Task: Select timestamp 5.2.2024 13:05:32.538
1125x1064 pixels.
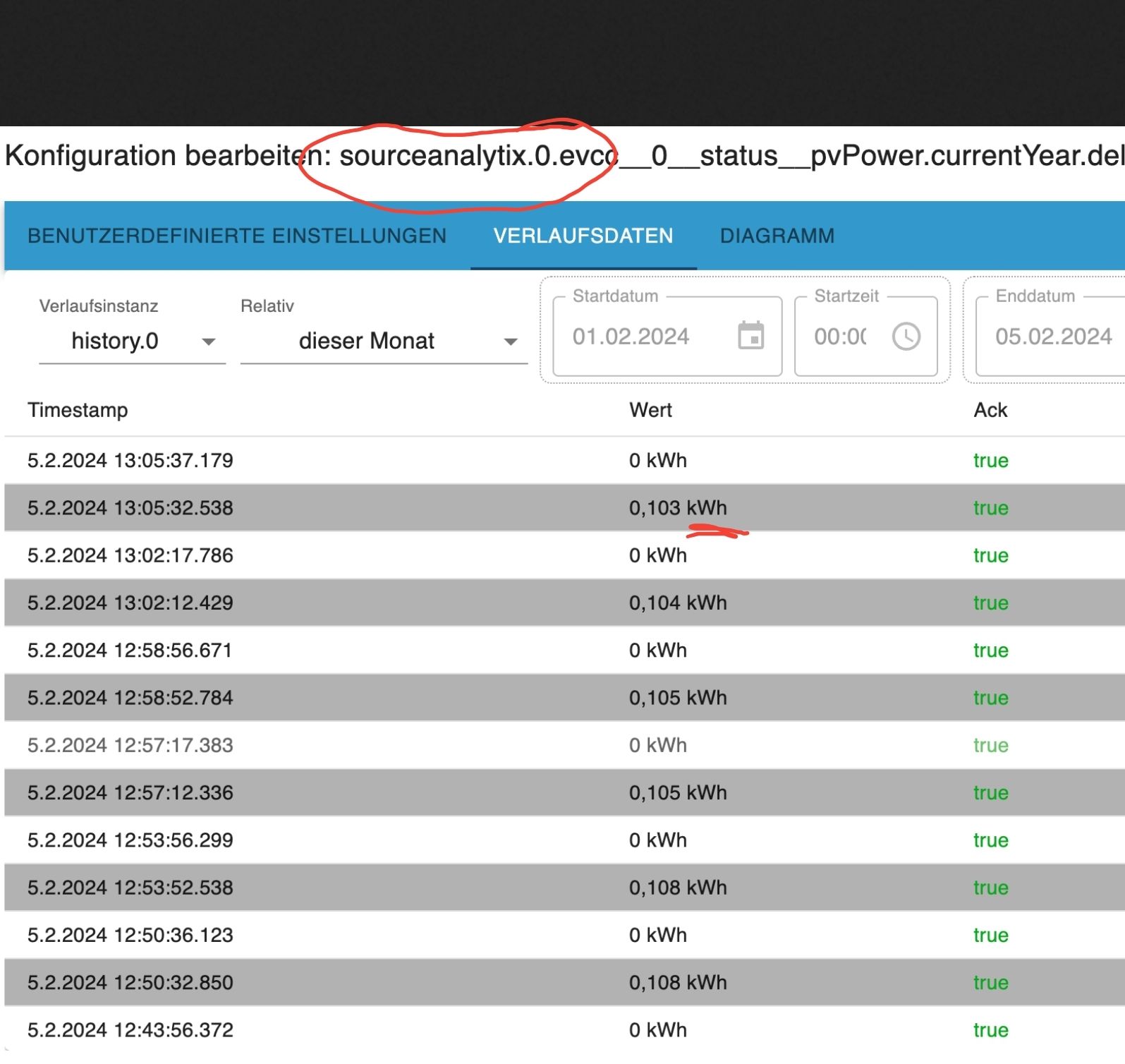Action: 130,508
